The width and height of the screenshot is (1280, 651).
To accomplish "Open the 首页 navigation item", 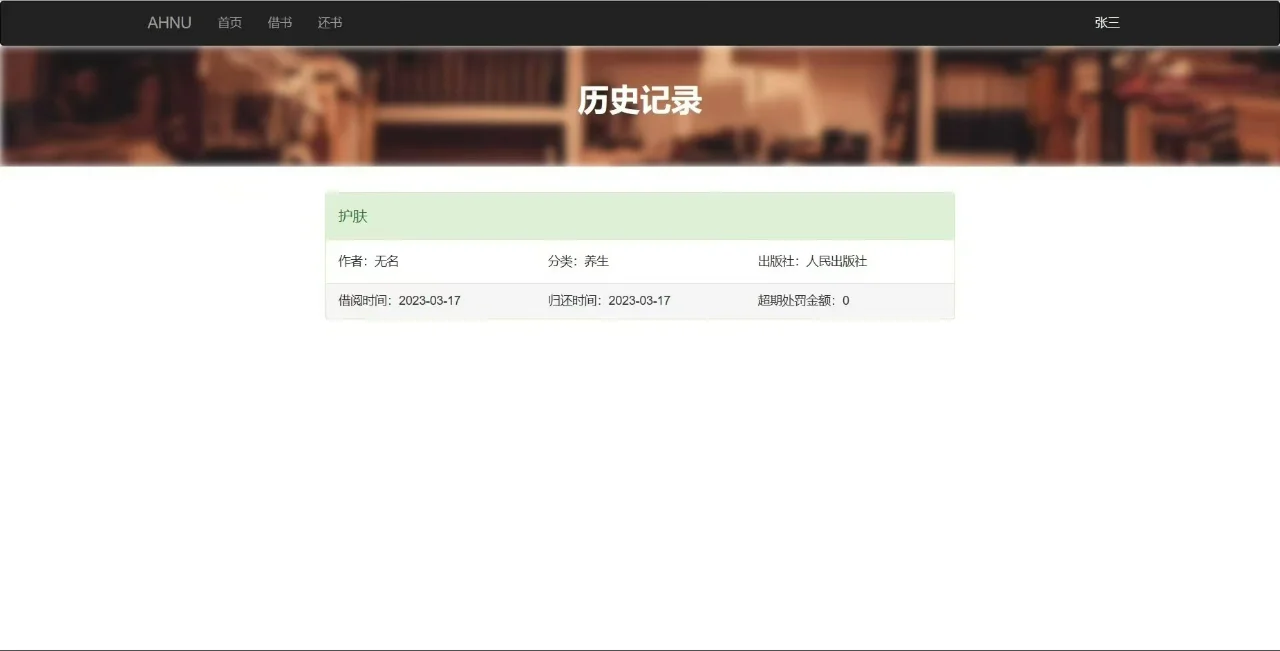I will [x=229, y=22].
